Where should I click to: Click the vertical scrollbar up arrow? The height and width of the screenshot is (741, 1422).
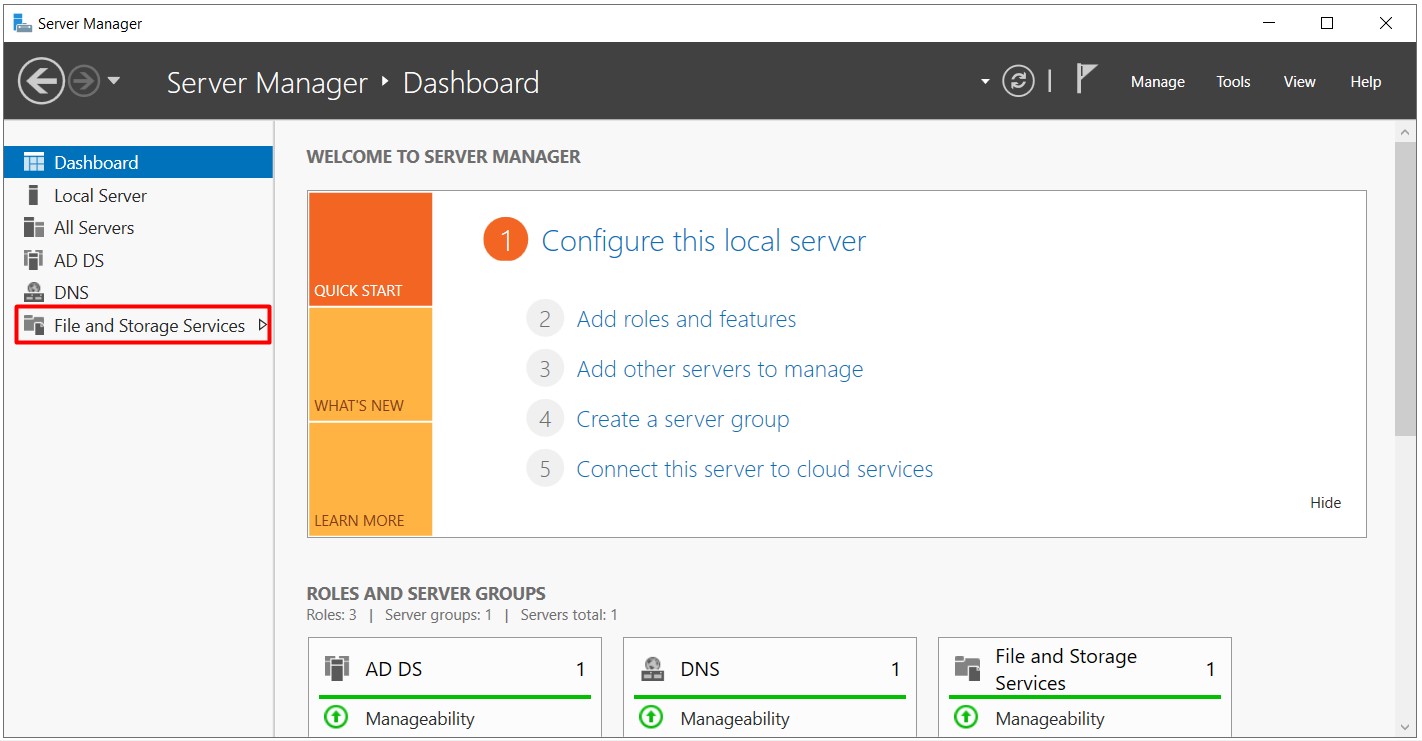point(1405,133)
